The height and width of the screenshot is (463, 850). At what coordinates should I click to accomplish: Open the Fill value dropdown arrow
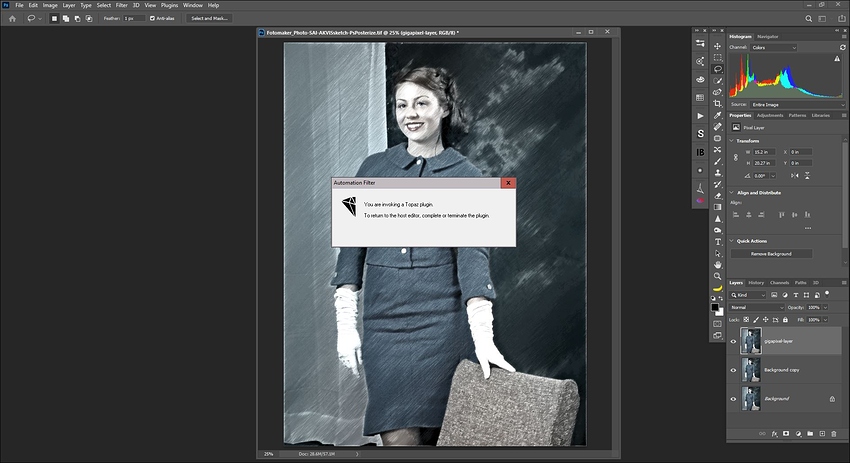[x=826, y=320]
